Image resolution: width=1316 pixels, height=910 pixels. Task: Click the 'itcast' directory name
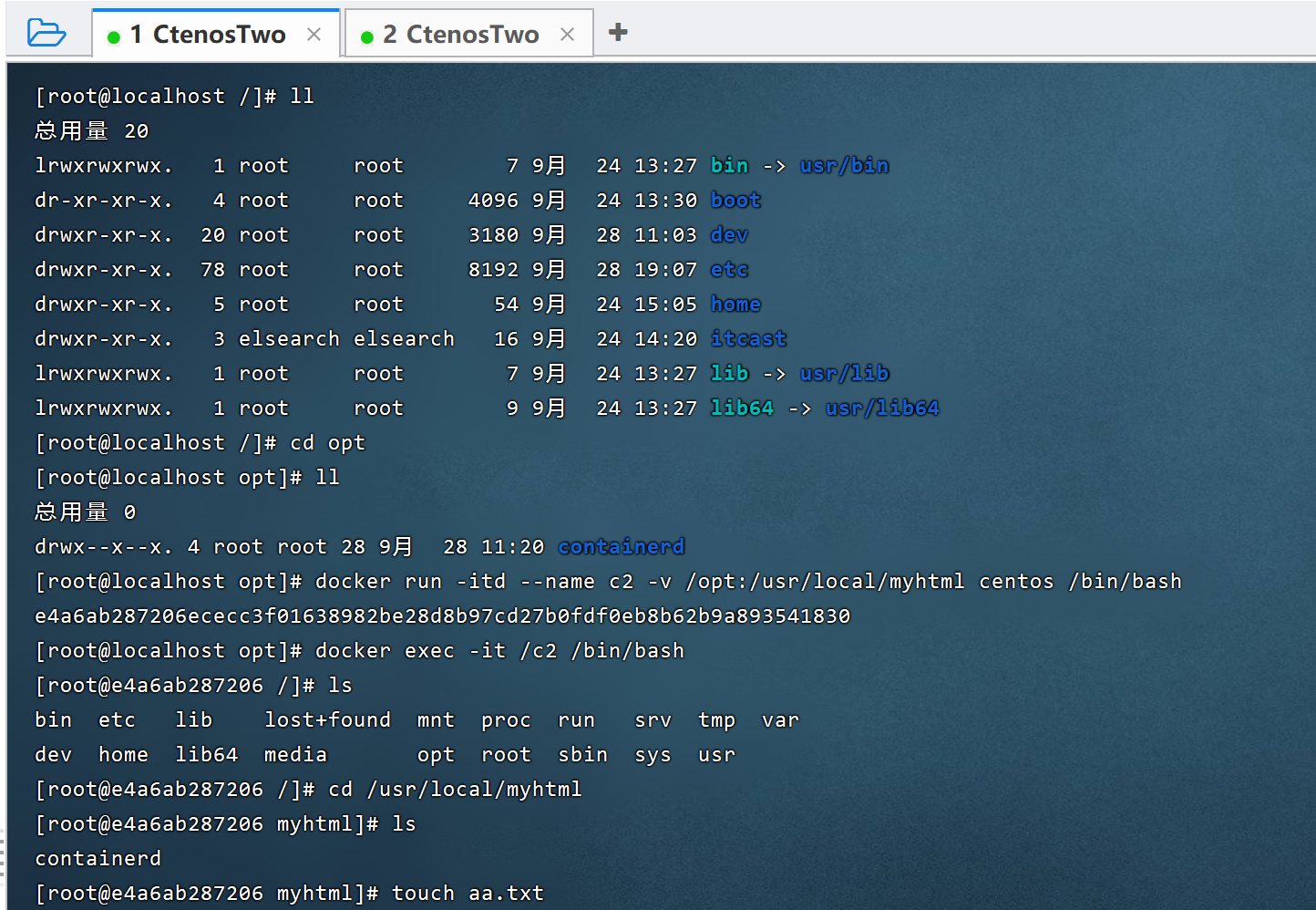click(x=748, y=338)
